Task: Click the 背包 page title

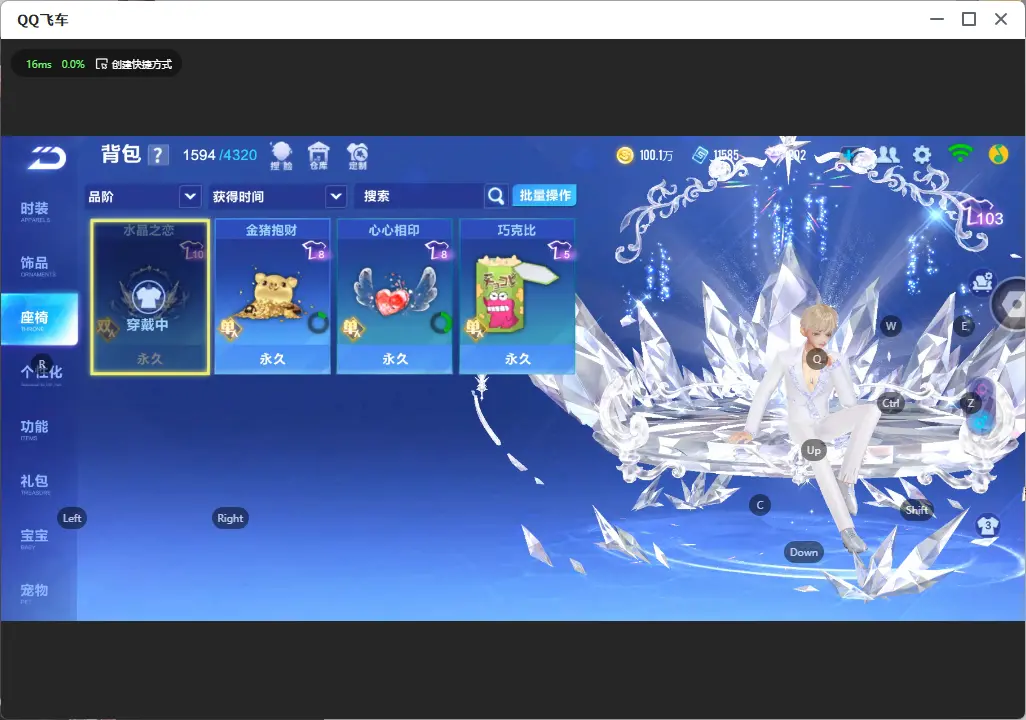Action: [x=121, y=154]
